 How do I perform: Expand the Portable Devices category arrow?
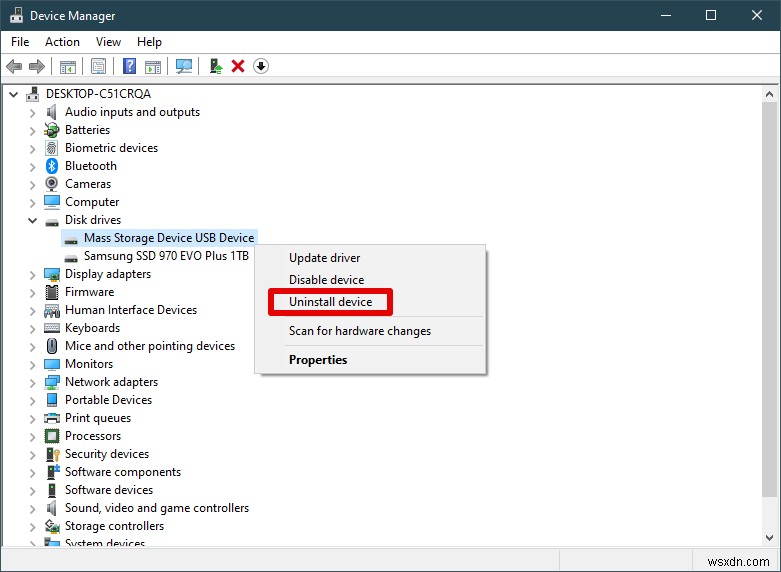(x=32, y=400)
